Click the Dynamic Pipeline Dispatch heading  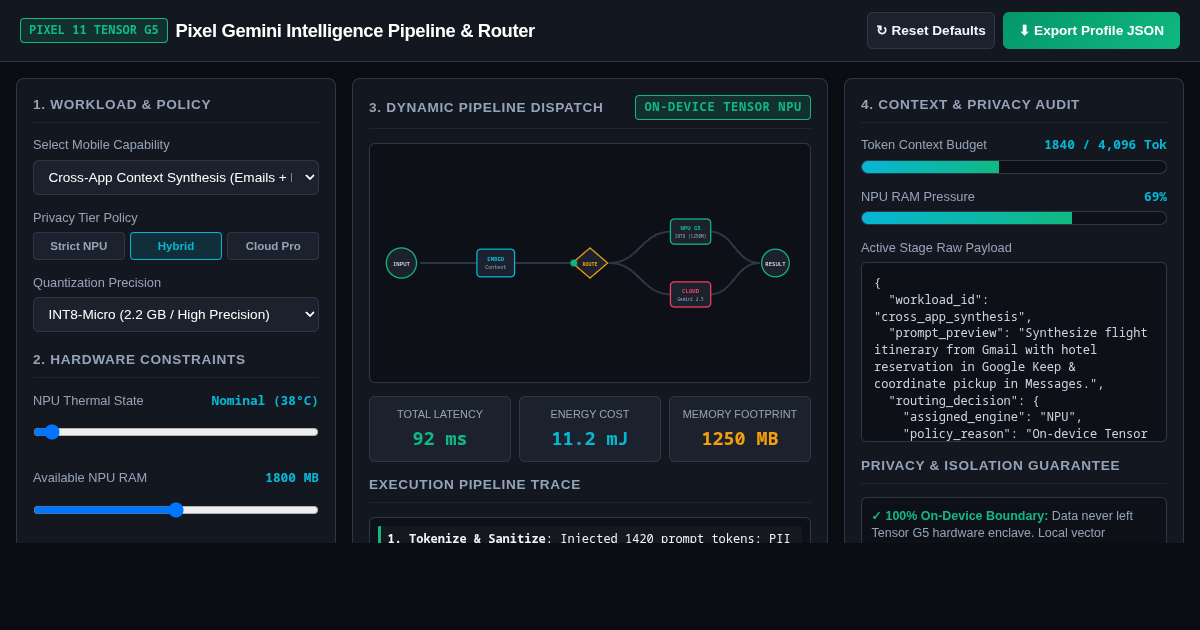click(486, 108)
